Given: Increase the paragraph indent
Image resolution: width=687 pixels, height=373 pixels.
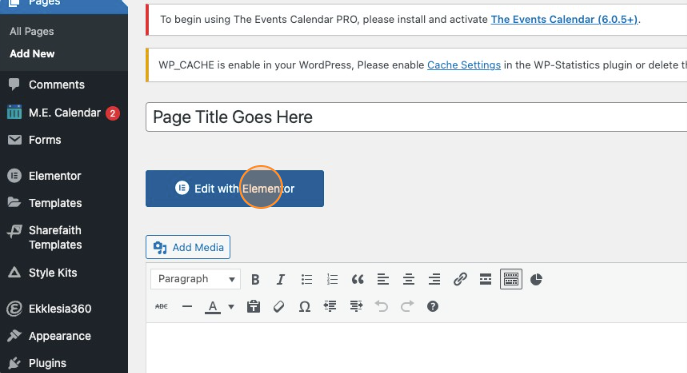Looking at the screenshot, I should (x=356, y=306).
